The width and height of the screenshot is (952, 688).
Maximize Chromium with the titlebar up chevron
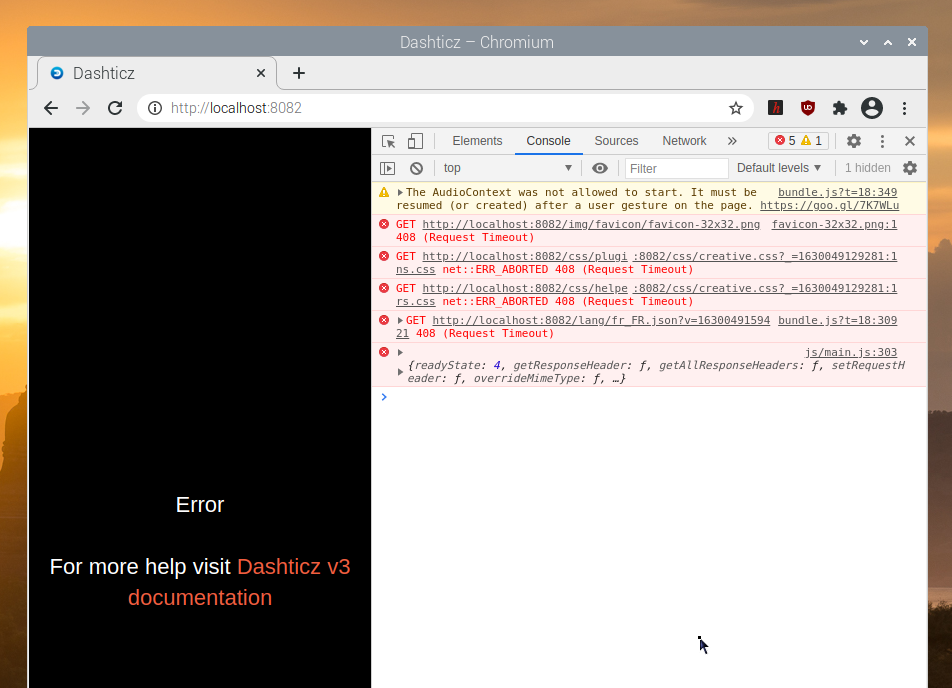888,43
